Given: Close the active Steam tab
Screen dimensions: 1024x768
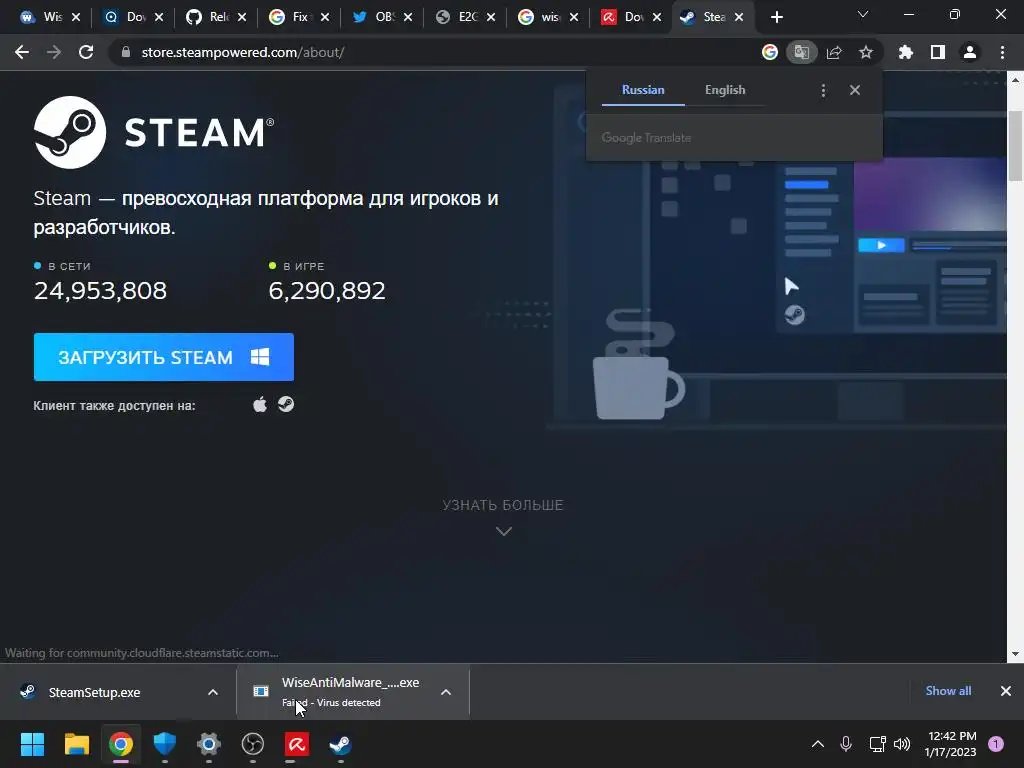Looking at the screenshot, I should 739,17.
